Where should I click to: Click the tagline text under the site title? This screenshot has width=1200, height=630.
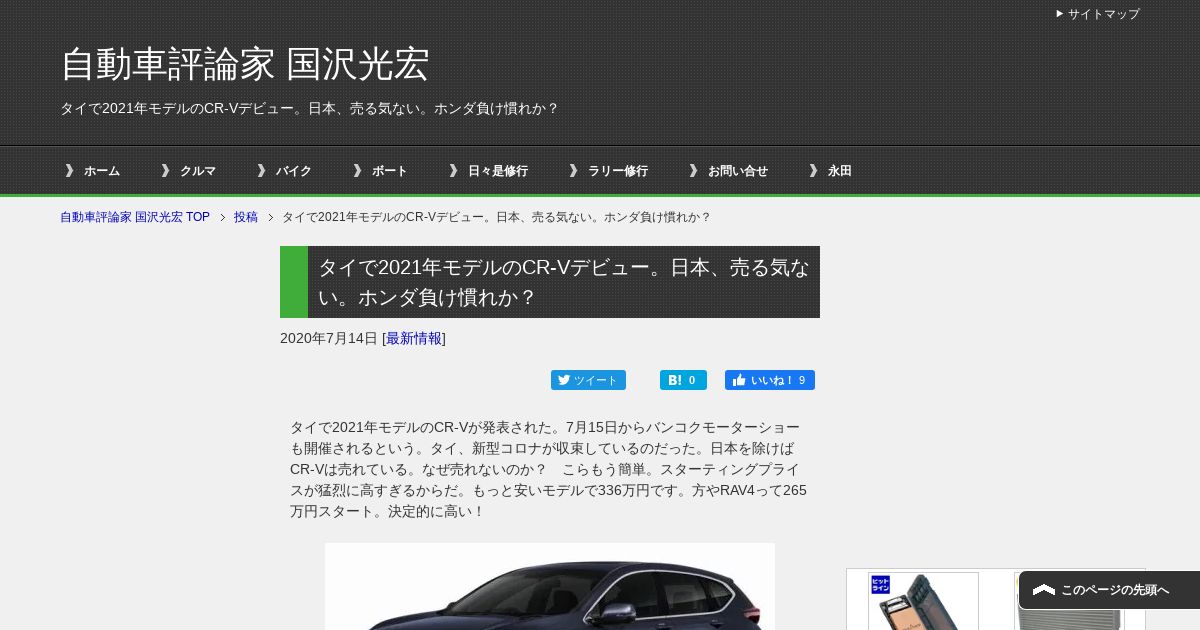pyautogui.click(x=309, y=108)
